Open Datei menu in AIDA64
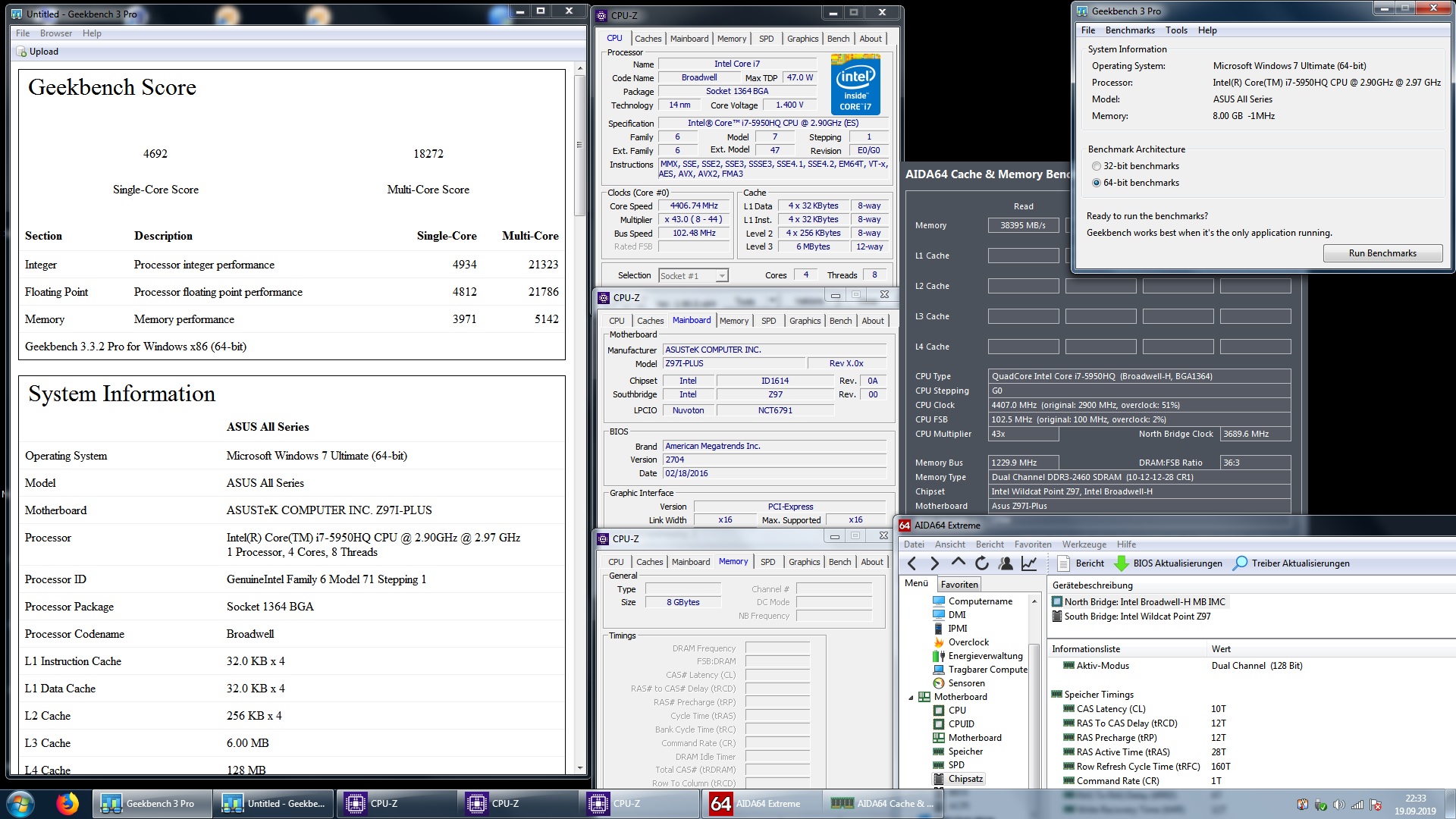Image resolution: width=1456 pixels, height=819 pixels. pyautogui.click(x=914, y=544)
